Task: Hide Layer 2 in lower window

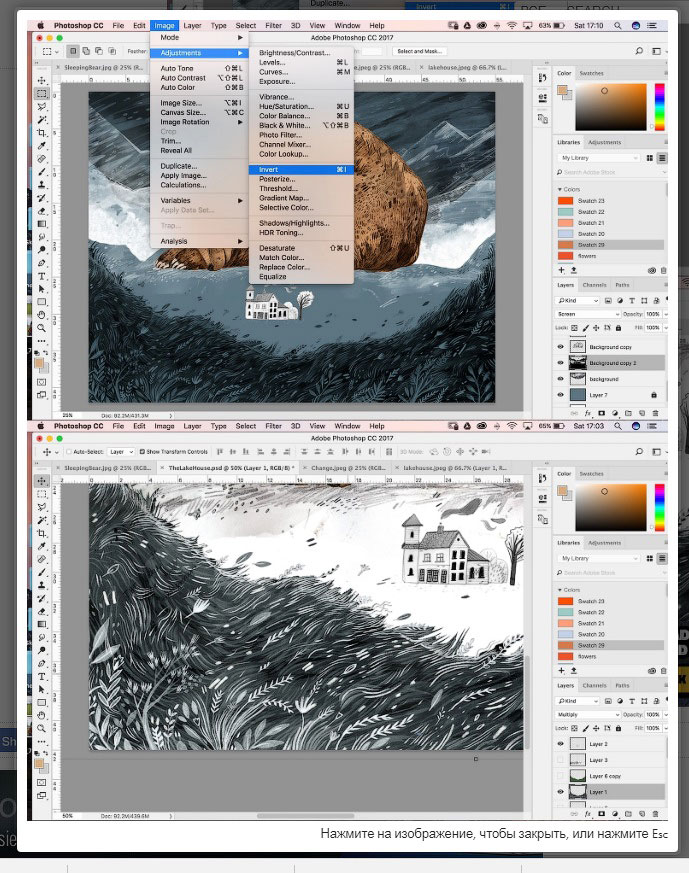Action: 560,744
